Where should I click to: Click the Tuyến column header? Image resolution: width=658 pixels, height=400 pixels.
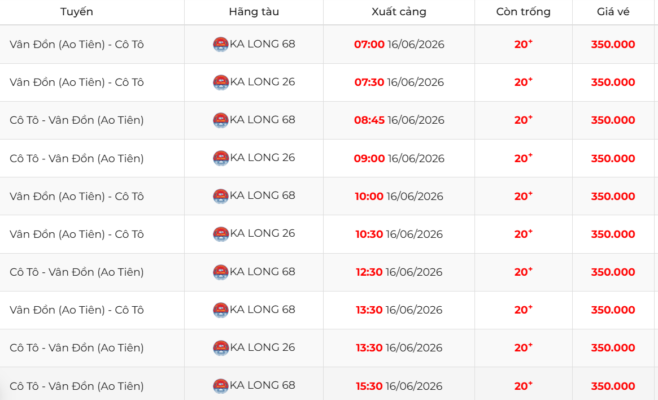click(76, 12)
